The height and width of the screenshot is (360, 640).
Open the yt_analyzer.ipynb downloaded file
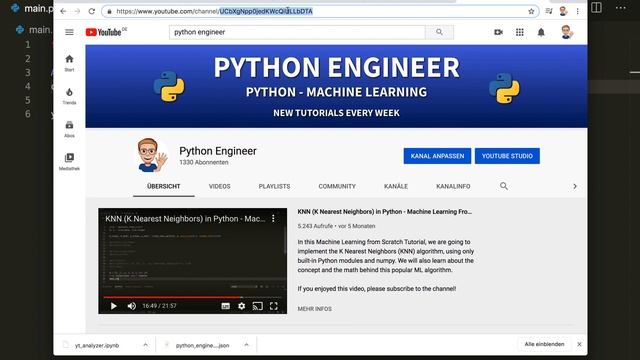[x=97, y=345]
